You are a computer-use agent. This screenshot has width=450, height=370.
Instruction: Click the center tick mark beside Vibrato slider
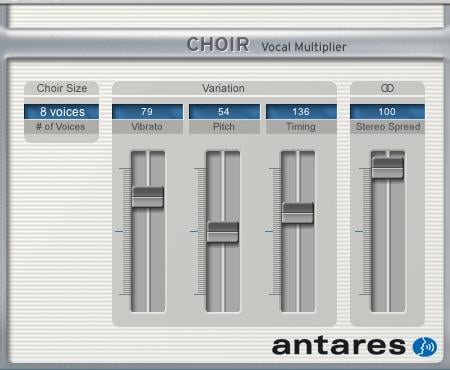(x=119, y=231)
